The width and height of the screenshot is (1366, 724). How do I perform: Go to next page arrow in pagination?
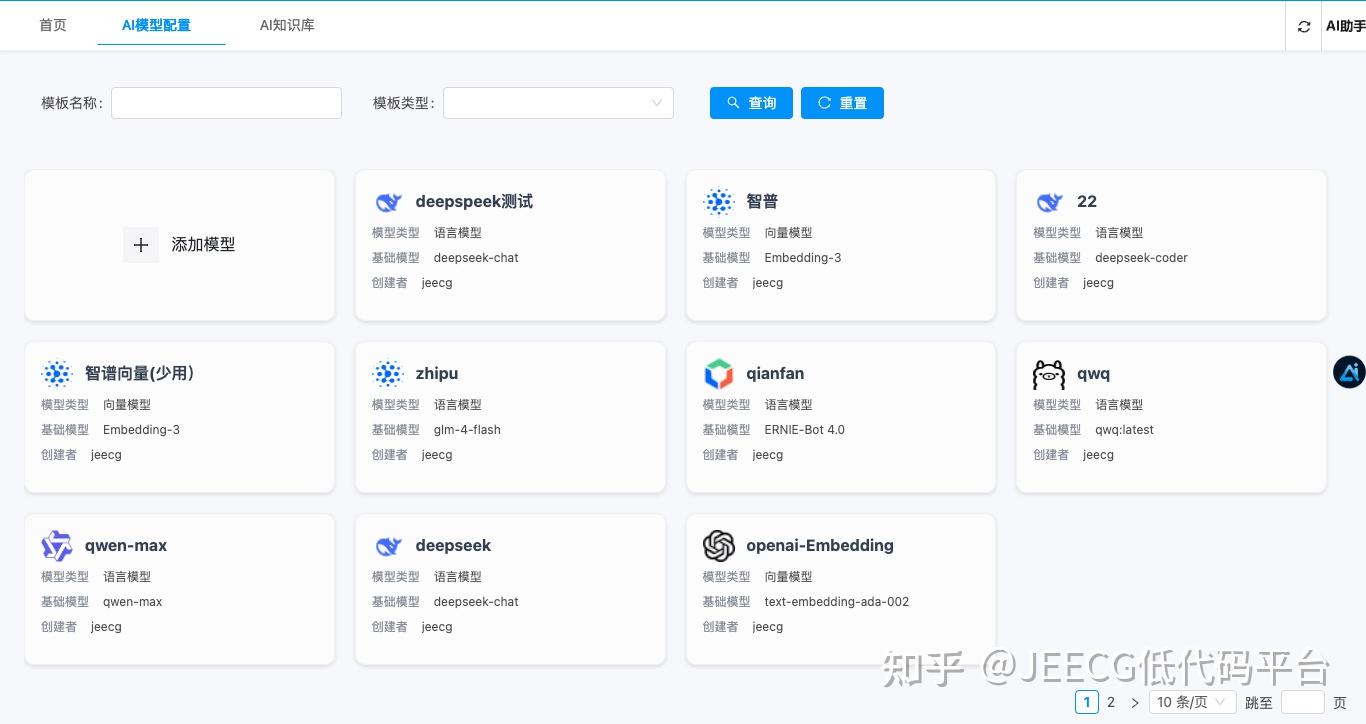(x=1135, y=703)
